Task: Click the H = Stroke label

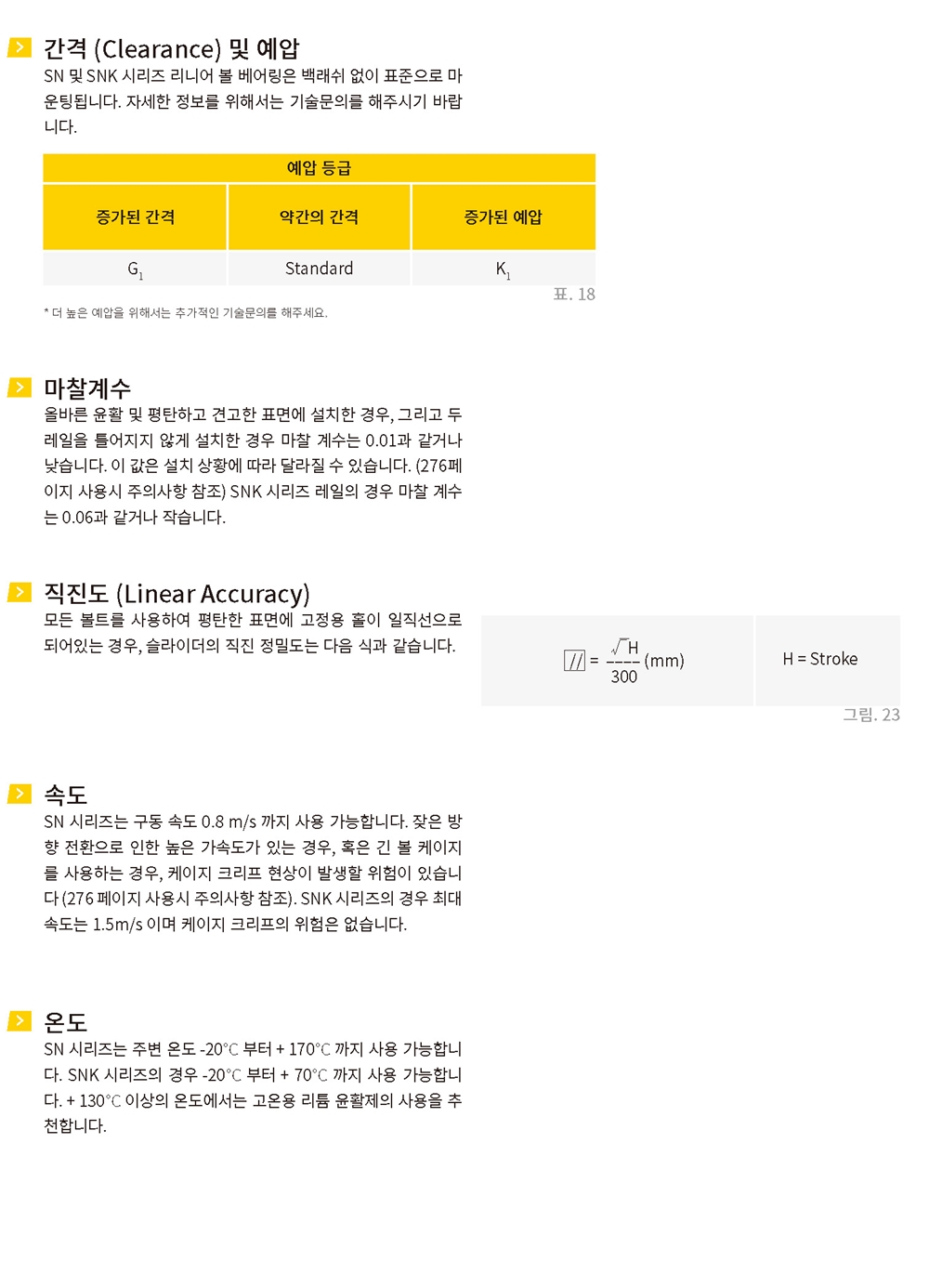Action: 819,659
